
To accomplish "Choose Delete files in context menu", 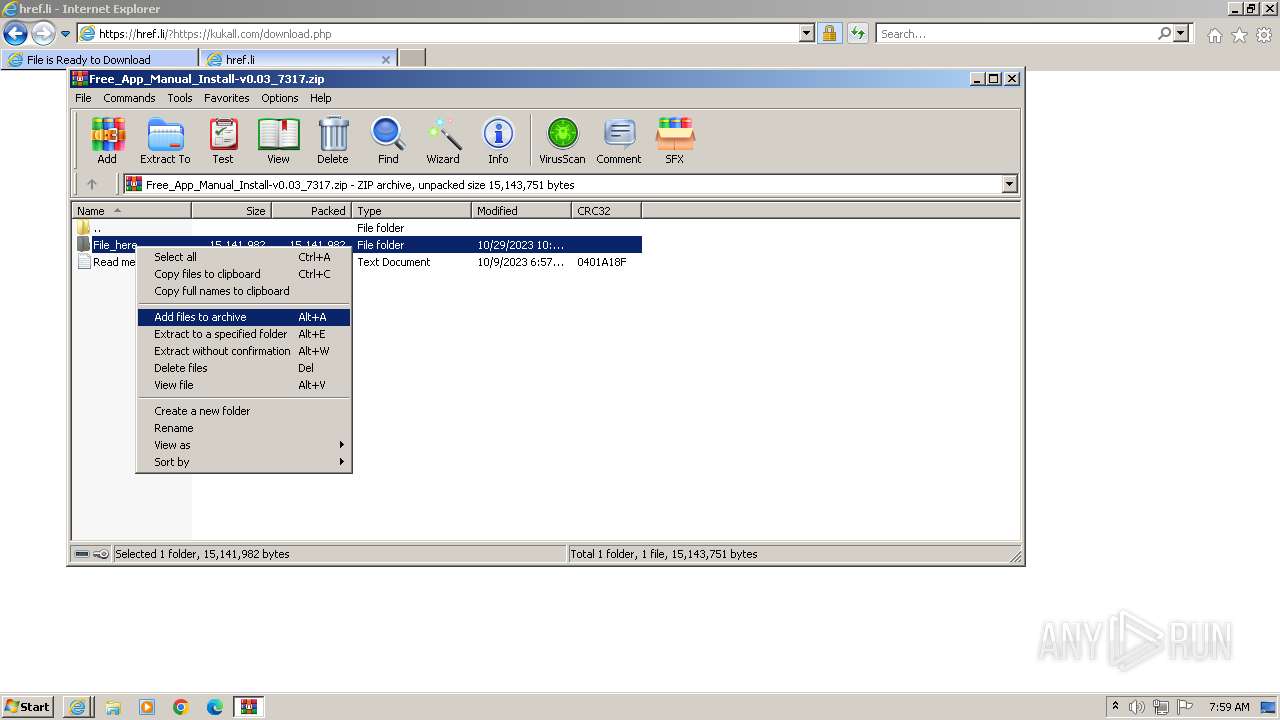I will click(x=244, y=368).
